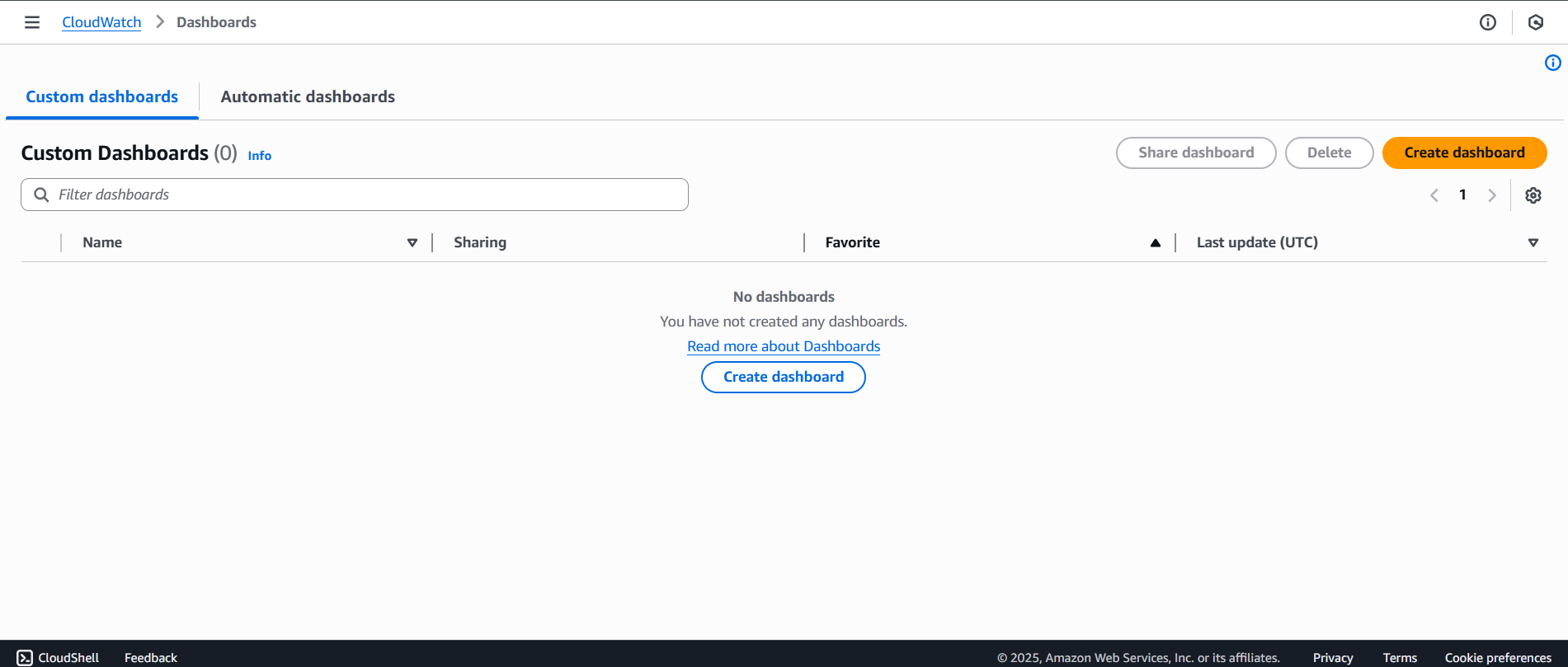Switch to Custom dashboards tab

coord(102,96)
